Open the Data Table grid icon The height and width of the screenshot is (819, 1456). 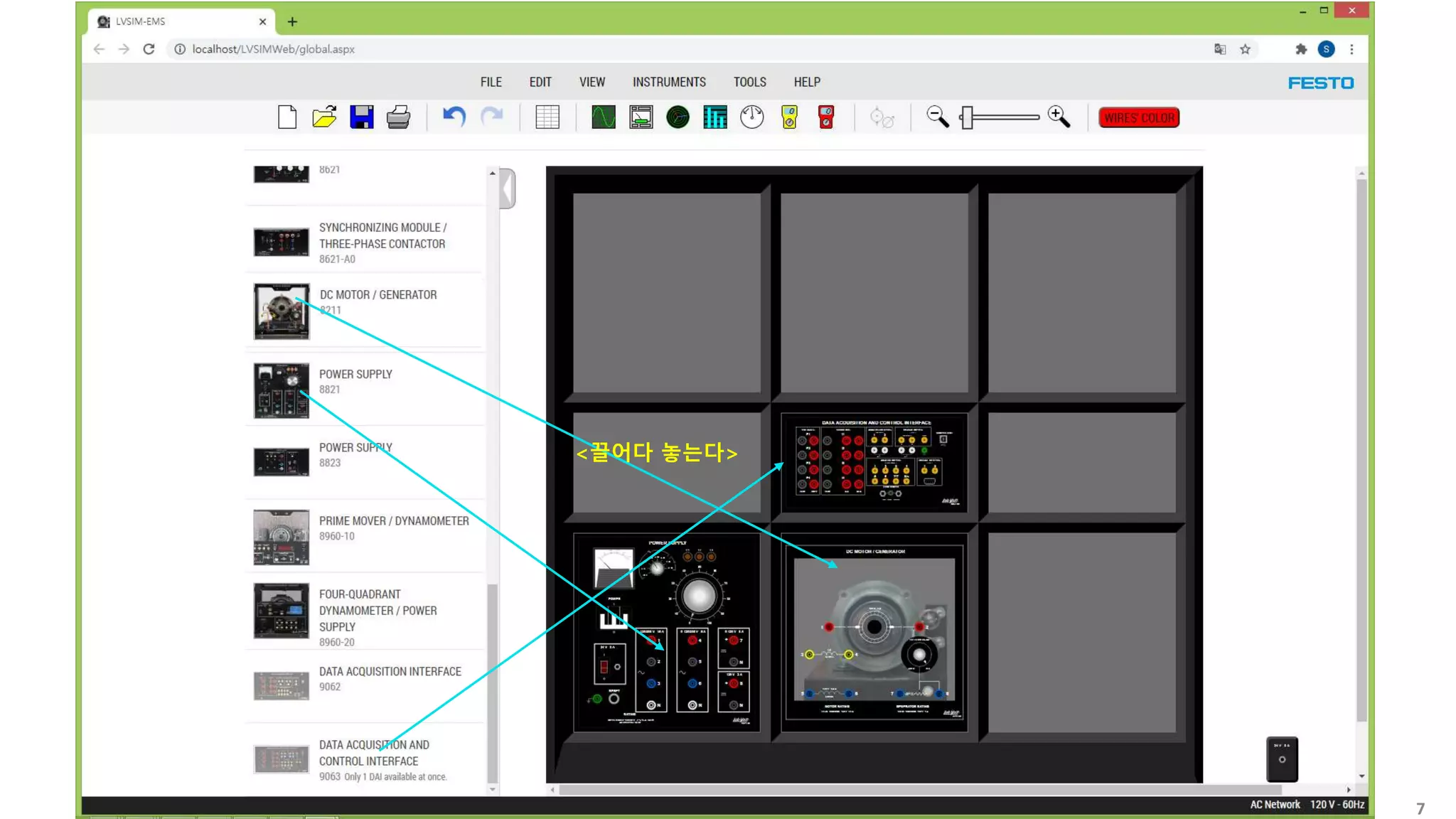(547, 117)
